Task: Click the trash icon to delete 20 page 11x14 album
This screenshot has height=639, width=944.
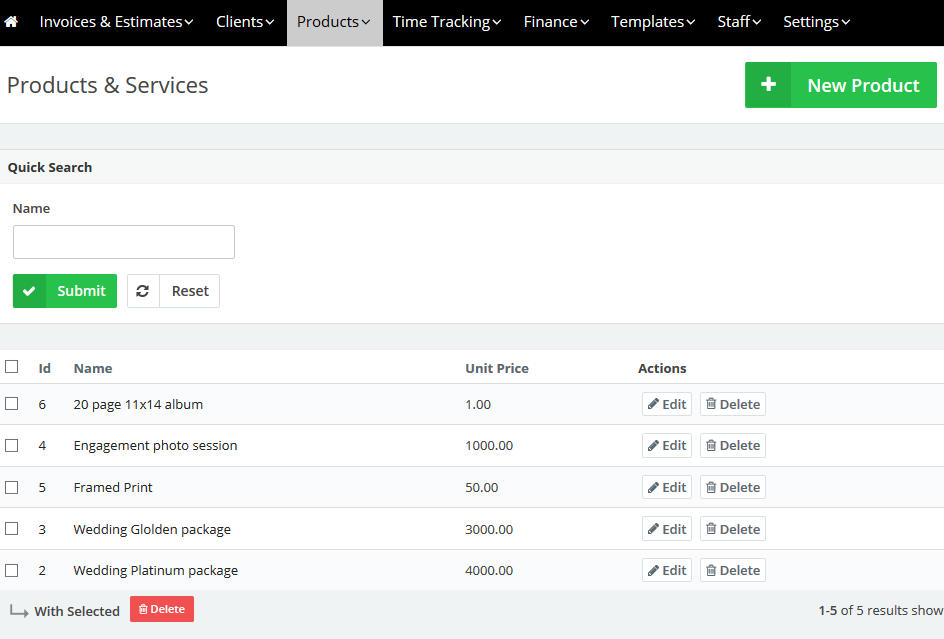Action: 714,404
